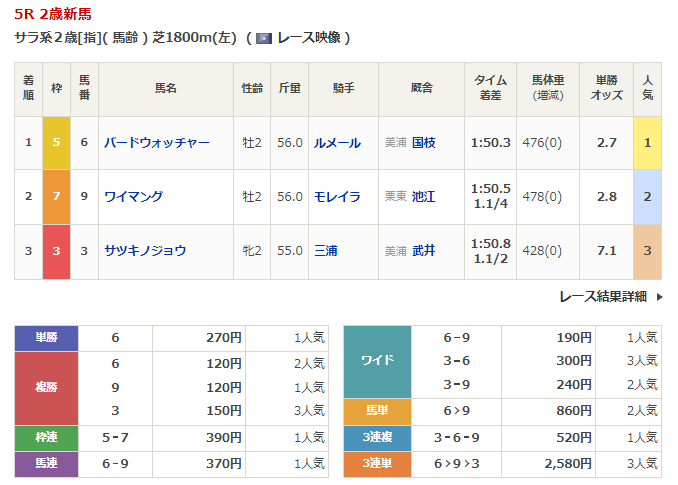Click the 馬連 payout label
The height and width of the screenshot is (485, 678).
[46, 464]
